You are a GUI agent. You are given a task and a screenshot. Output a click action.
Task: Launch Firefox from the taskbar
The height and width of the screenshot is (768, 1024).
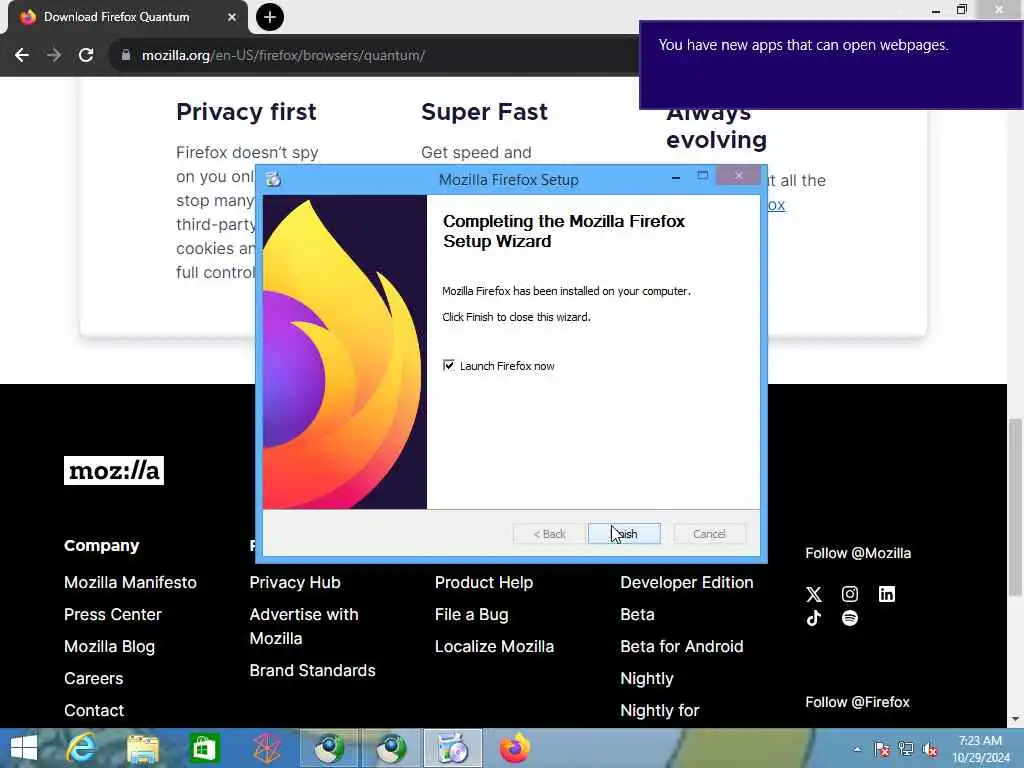point(515,748)
